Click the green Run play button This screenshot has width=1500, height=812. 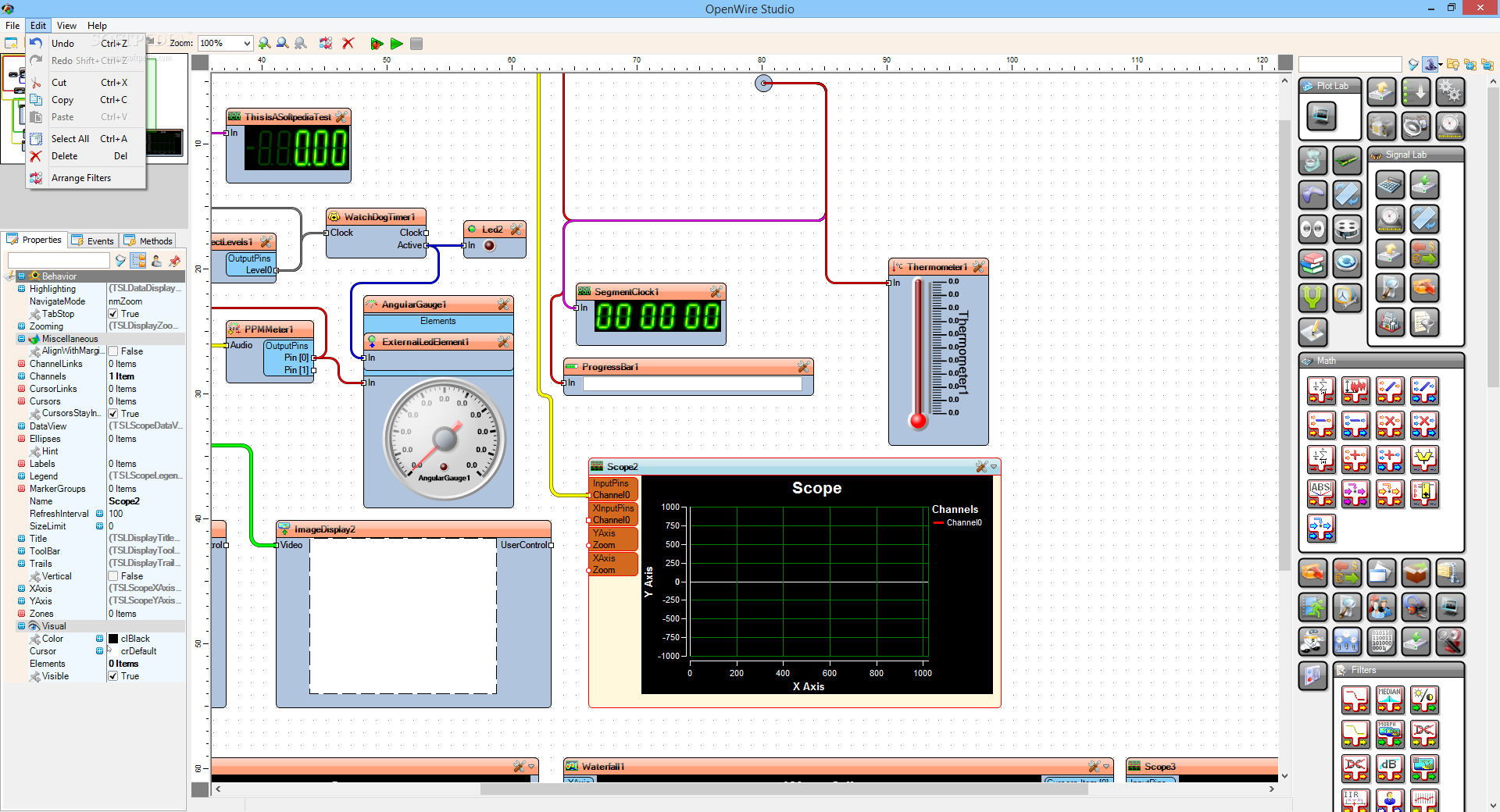click(397, 44)
